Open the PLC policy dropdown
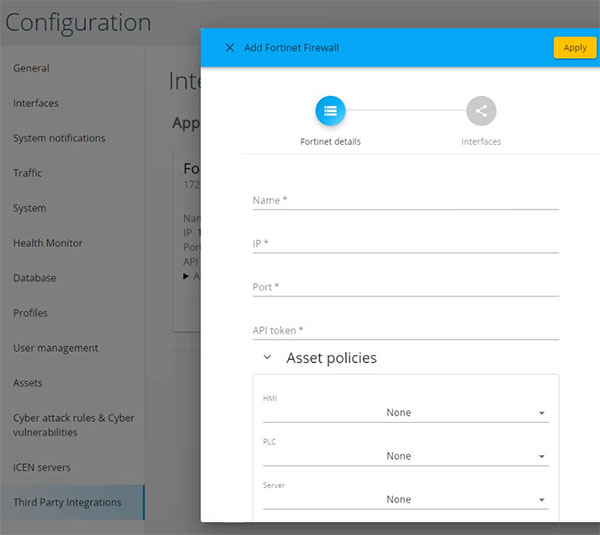Viewport: 600px width, 535px height. coord(405,456)
